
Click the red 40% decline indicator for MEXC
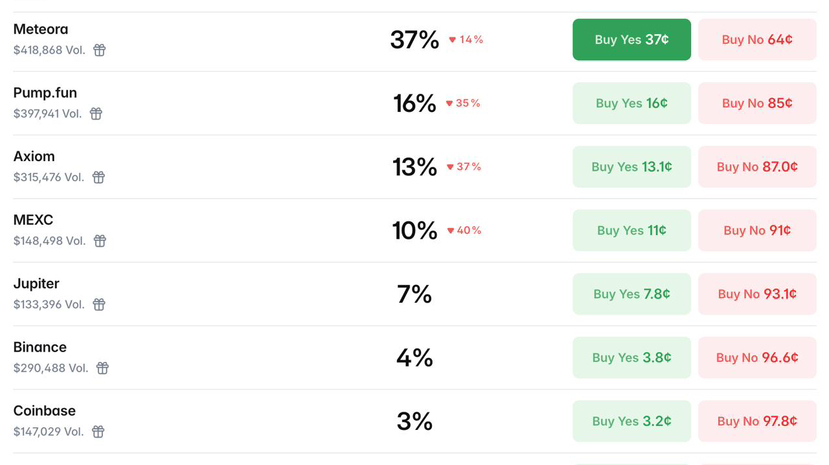click(465, 231)
